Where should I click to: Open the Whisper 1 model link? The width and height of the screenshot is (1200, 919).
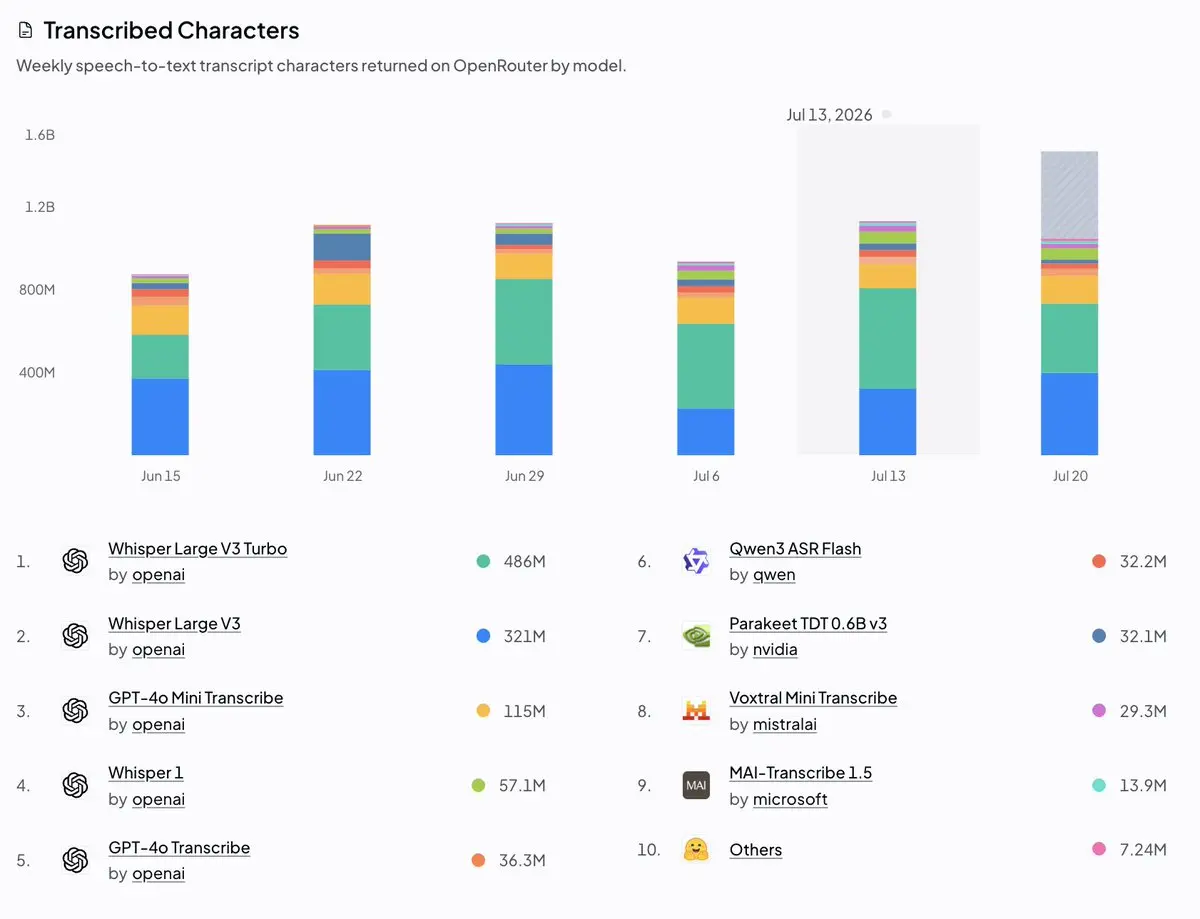click(146, 773)
